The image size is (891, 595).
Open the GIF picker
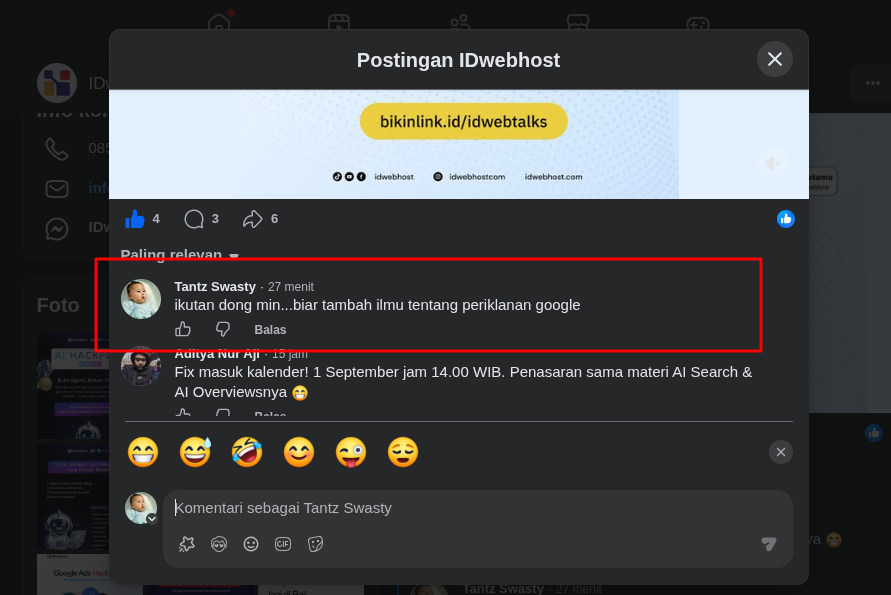283,544
